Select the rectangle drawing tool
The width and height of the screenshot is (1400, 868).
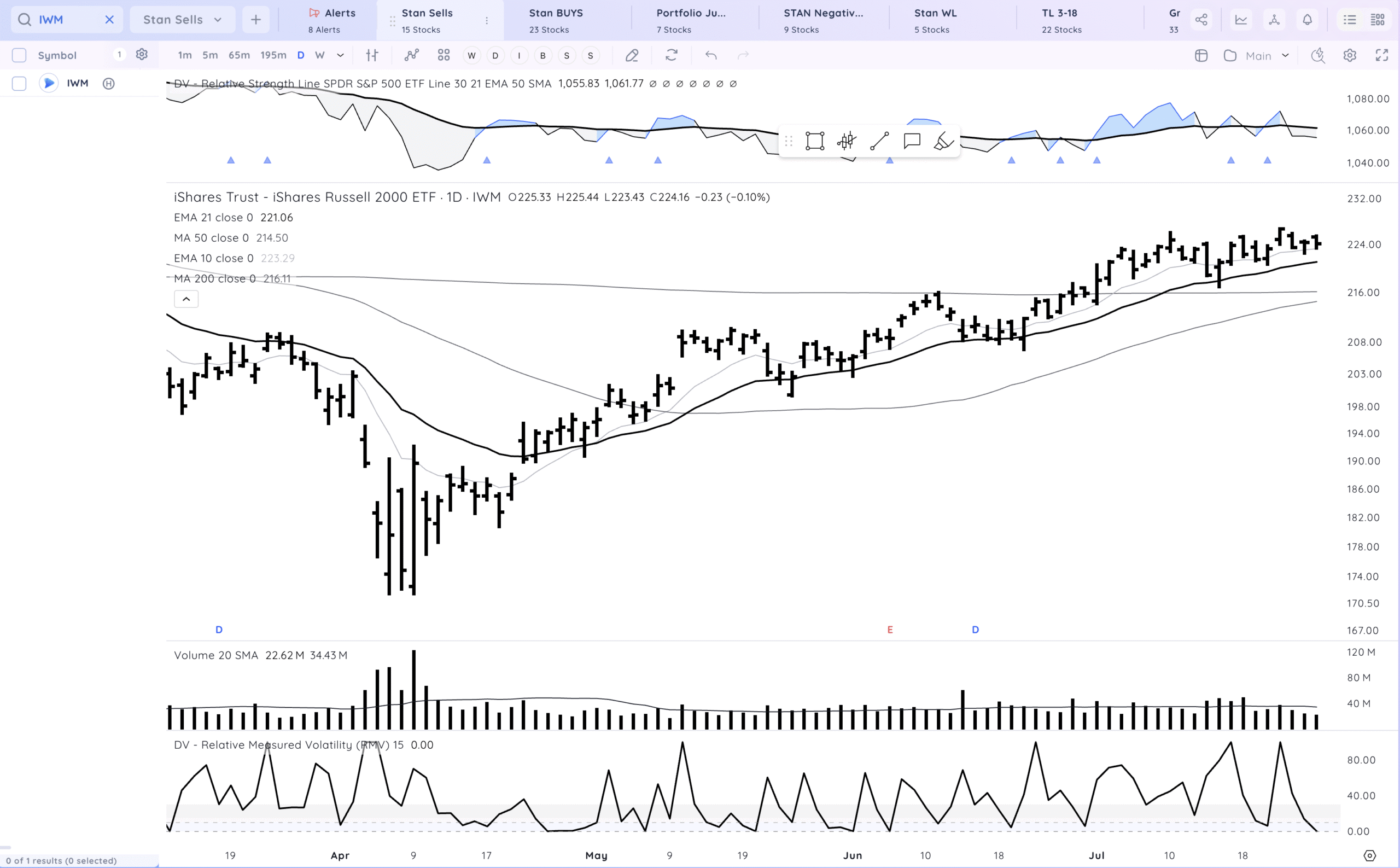(x=814, y=141)
